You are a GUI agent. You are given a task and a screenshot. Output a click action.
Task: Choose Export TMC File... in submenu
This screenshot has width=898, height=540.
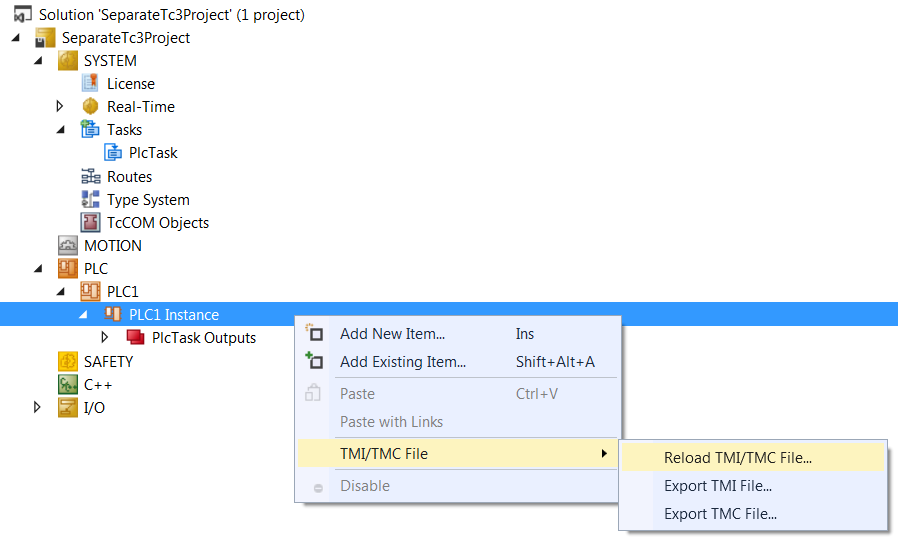pos(753,514)
